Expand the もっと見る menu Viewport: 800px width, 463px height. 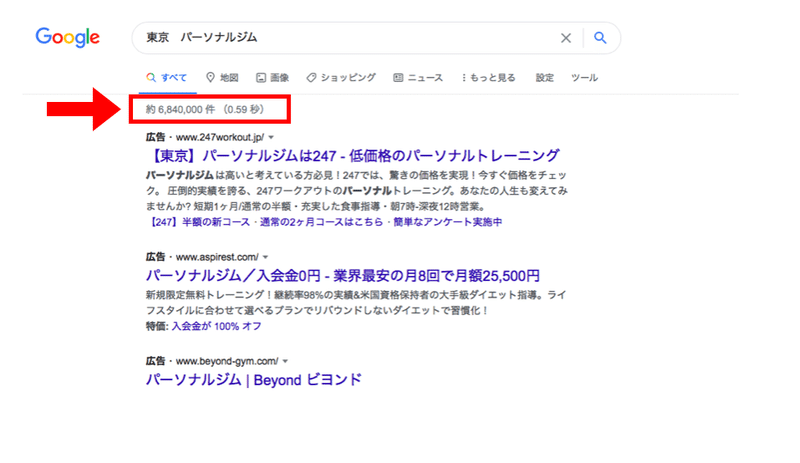(x=488, y=78)
